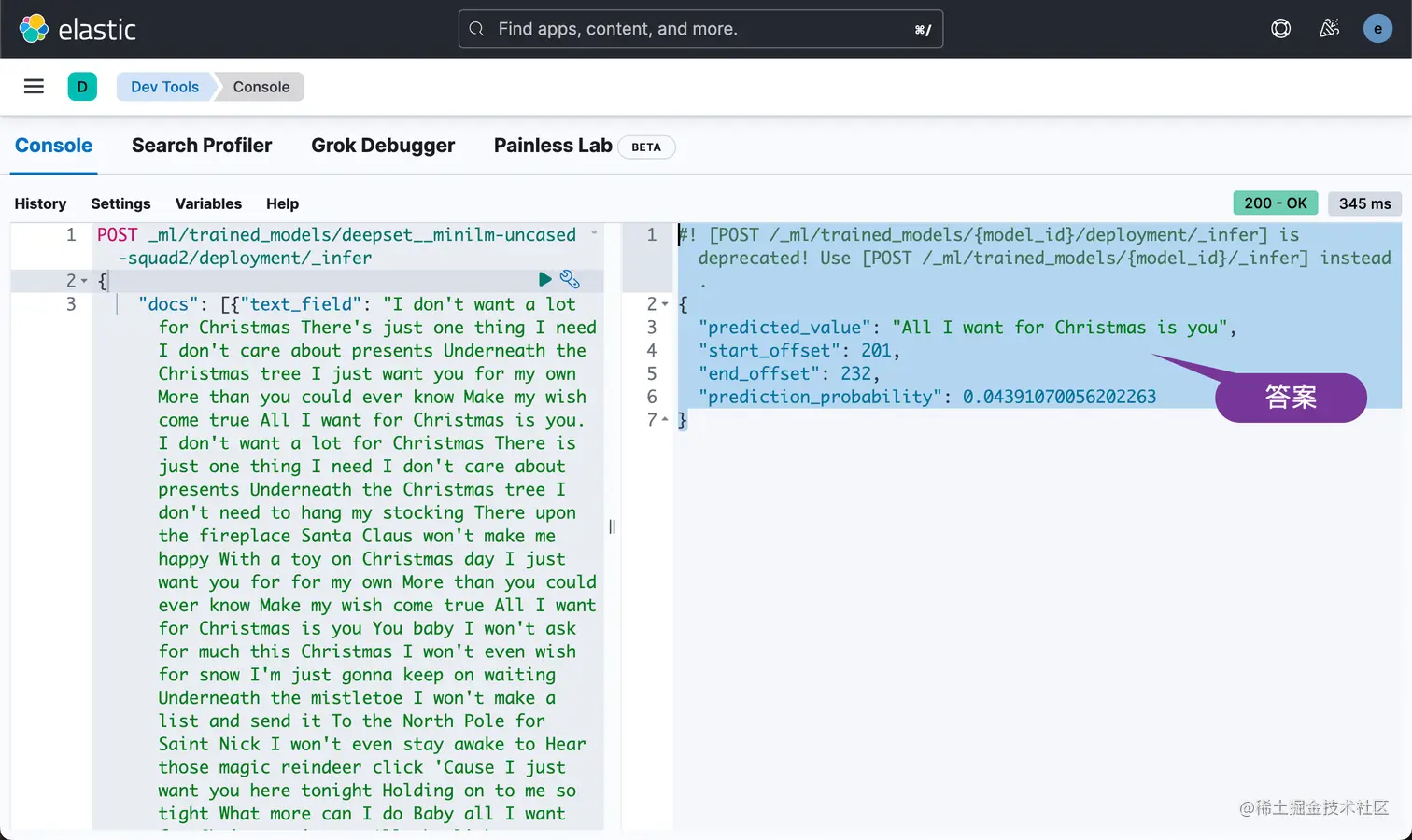Click the "docs" text_field line in request
Viewport: 1412px width, 840px height.
(x=357, y=304)
